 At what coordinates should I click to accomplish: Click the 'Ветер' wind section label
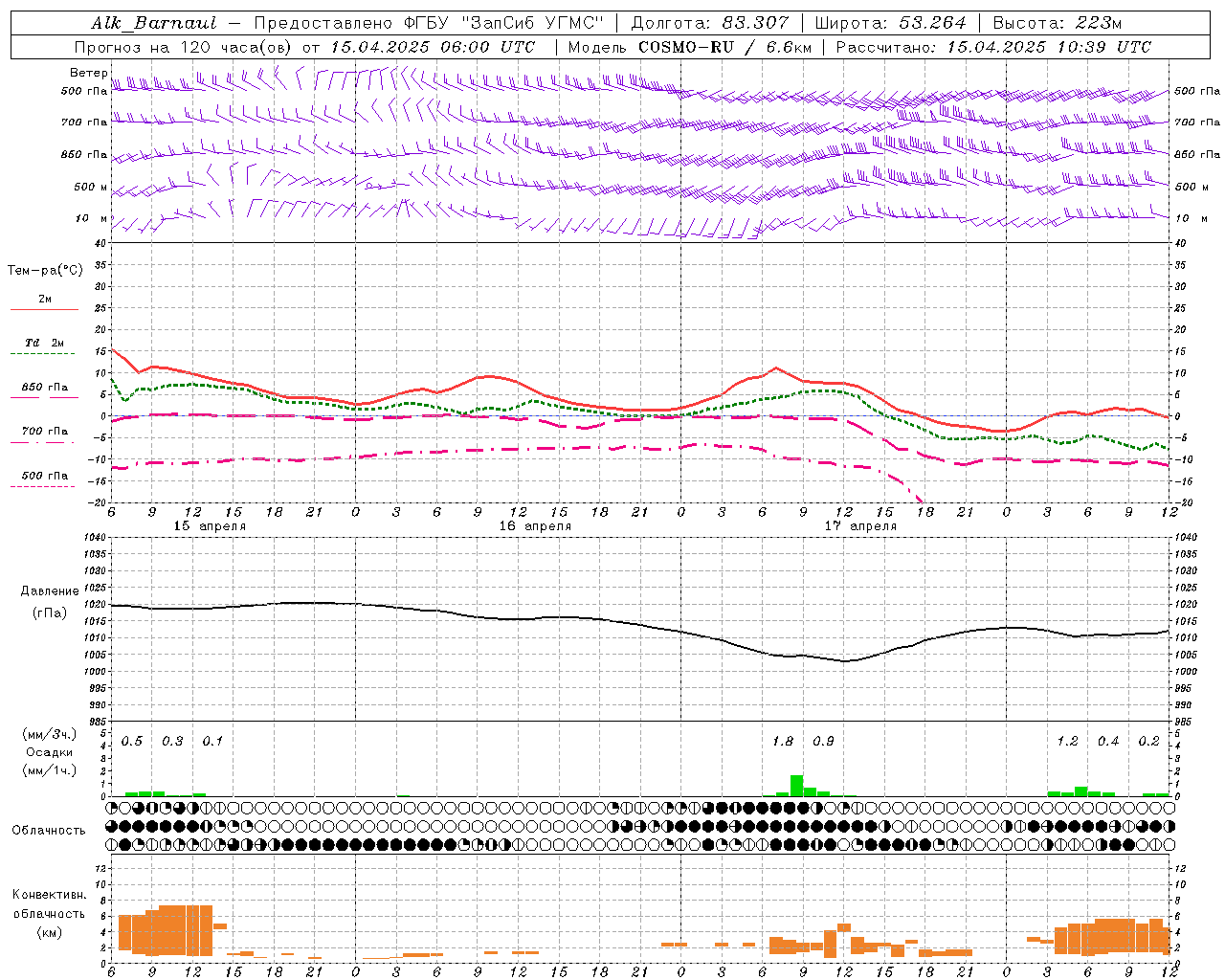[88, 73]
